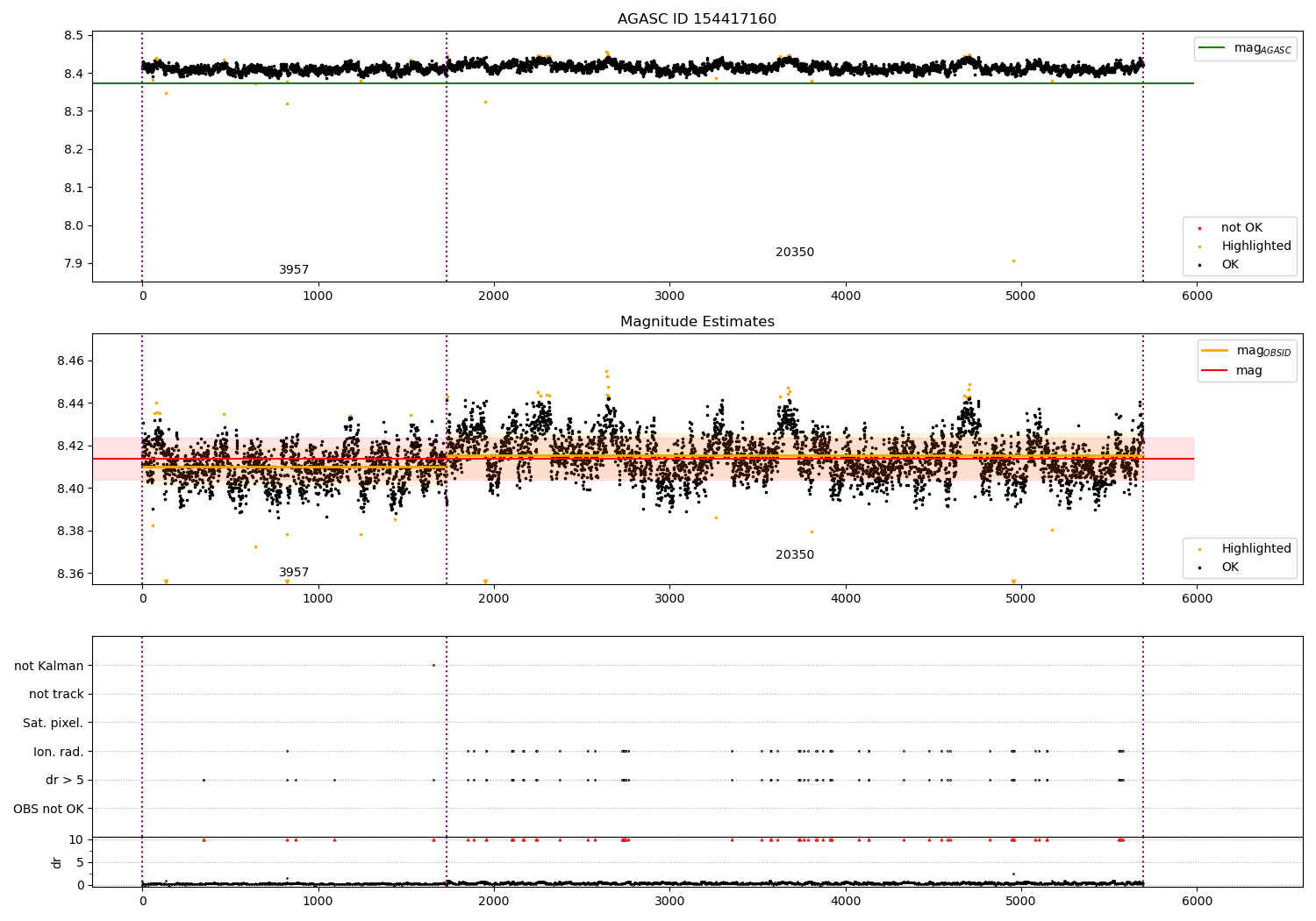Click the '8.40' y-tick of middle plot
This screenshot has height=921, width=1316.
click(x=70, y=489)
